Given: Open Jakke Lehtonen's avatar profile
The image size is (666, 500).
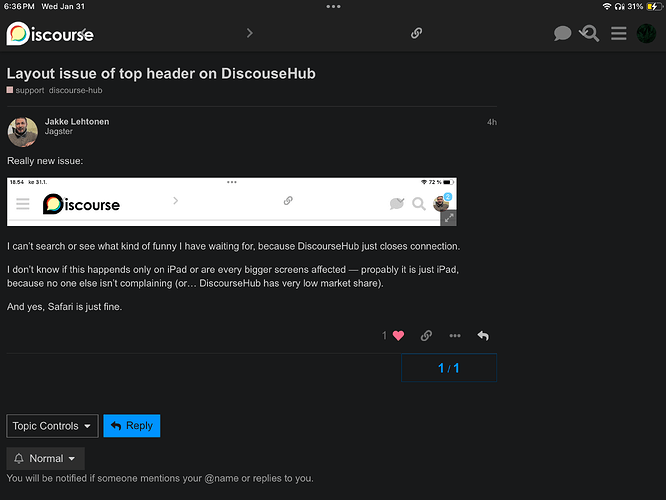Looking at the screenshot, I should click(23, 132).
